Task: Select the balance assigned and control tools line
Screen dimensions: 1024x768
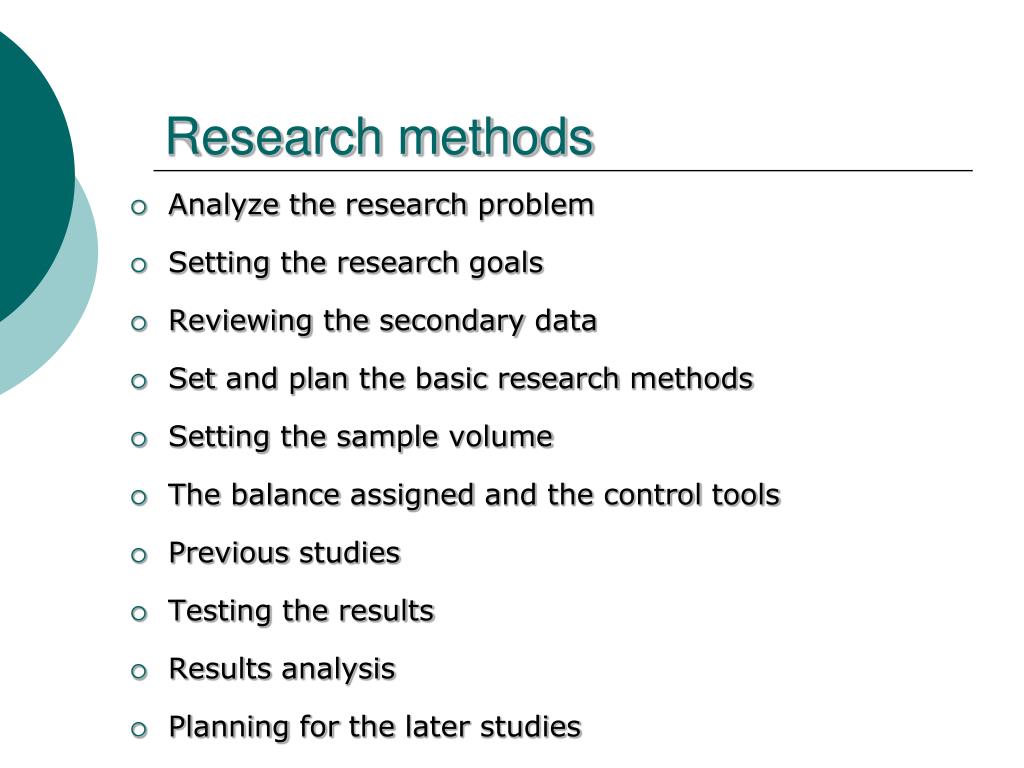Action: pos(474,495)
